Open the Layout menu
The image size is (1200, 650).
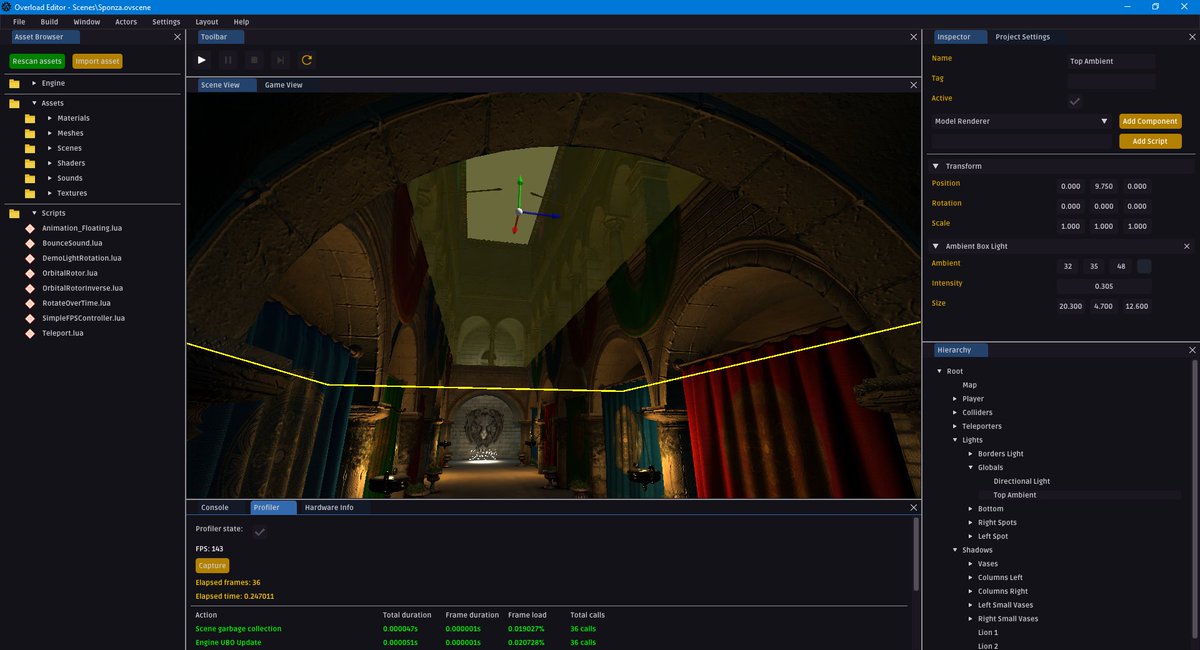[x=207, y=21]
